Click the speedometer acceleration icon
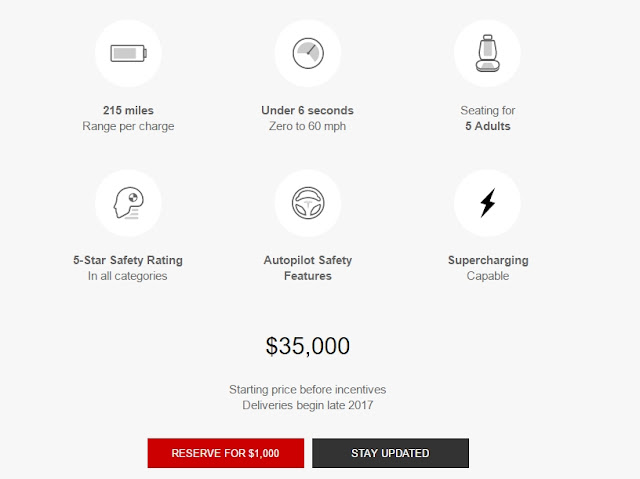The width and height of the screenshot is (640, 479). 308,53
